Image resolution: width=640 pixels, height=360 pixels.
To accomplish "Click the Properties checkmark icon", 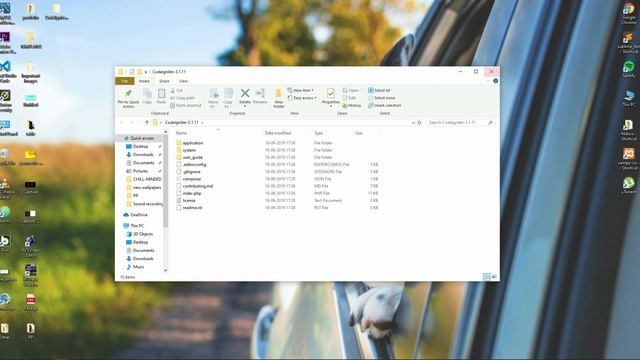I will pyautogui.click(x=331, y=93).
